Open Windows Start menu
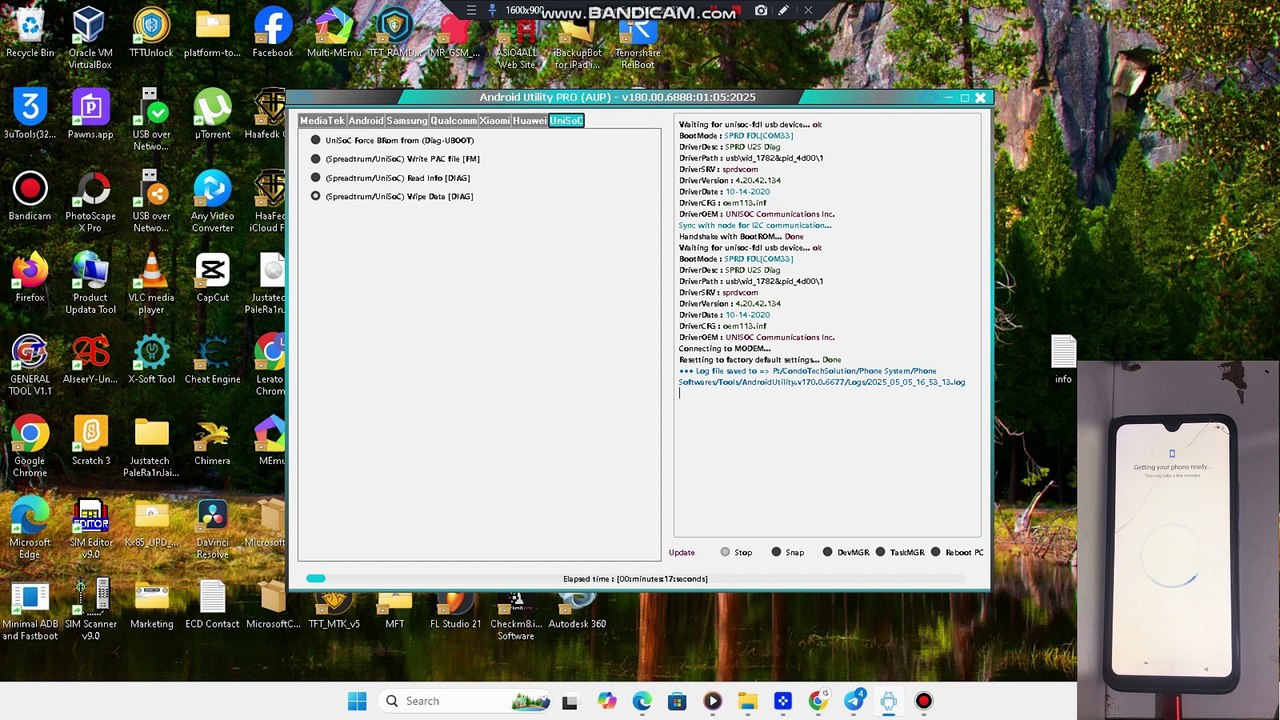Viewport: 1280px width, 720px height. (x=357, y=701)
